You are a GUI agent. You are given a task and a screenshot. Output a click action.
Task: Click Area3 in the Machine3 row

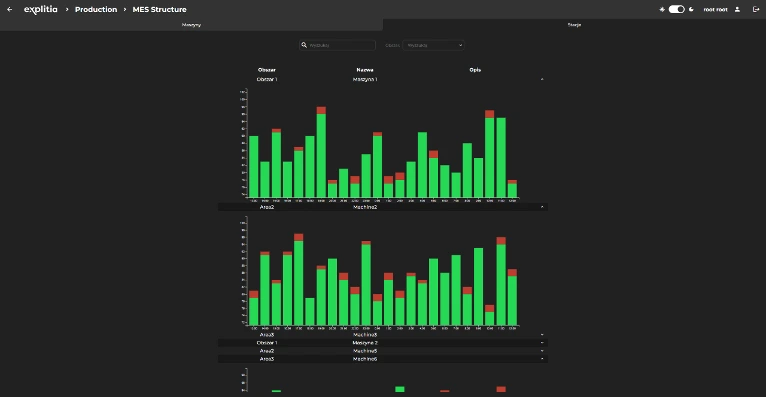pos(267,335)
